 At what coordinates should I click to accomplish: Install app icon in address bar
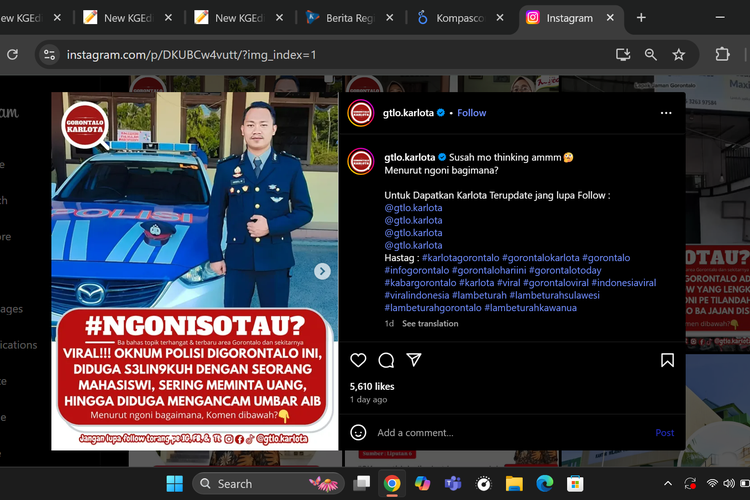pyautogui.click(x=623, y=55)
